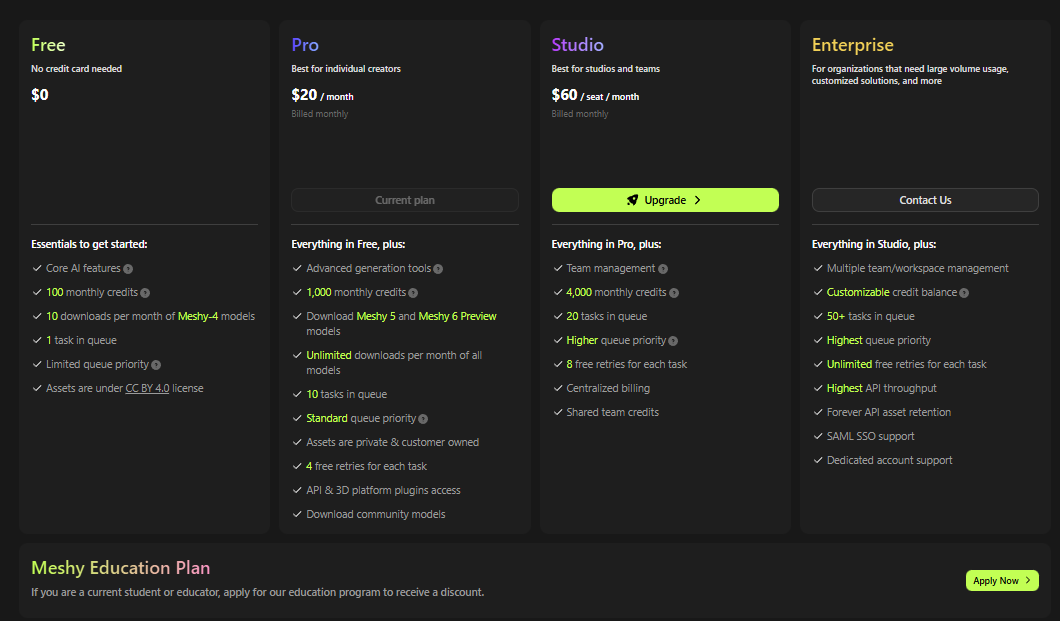Open info tooltip for Higher queue priority
This screenshot has width=1060, height=621.
tap(673, 341)
